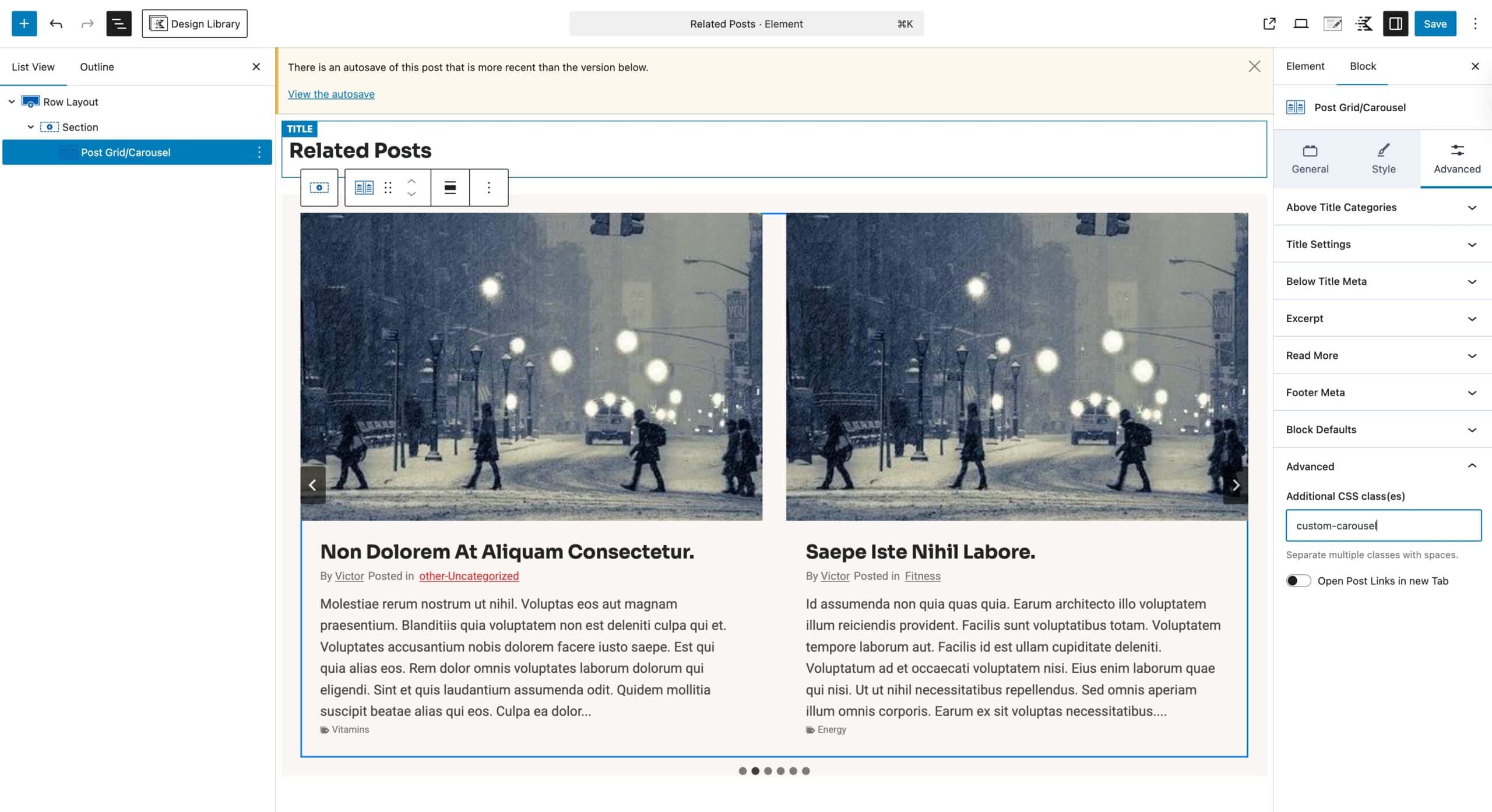The width and height of the screenshot is (1492, 812).
Task: Advance the carousel using the right arrow
Action: click(1236, 485)
